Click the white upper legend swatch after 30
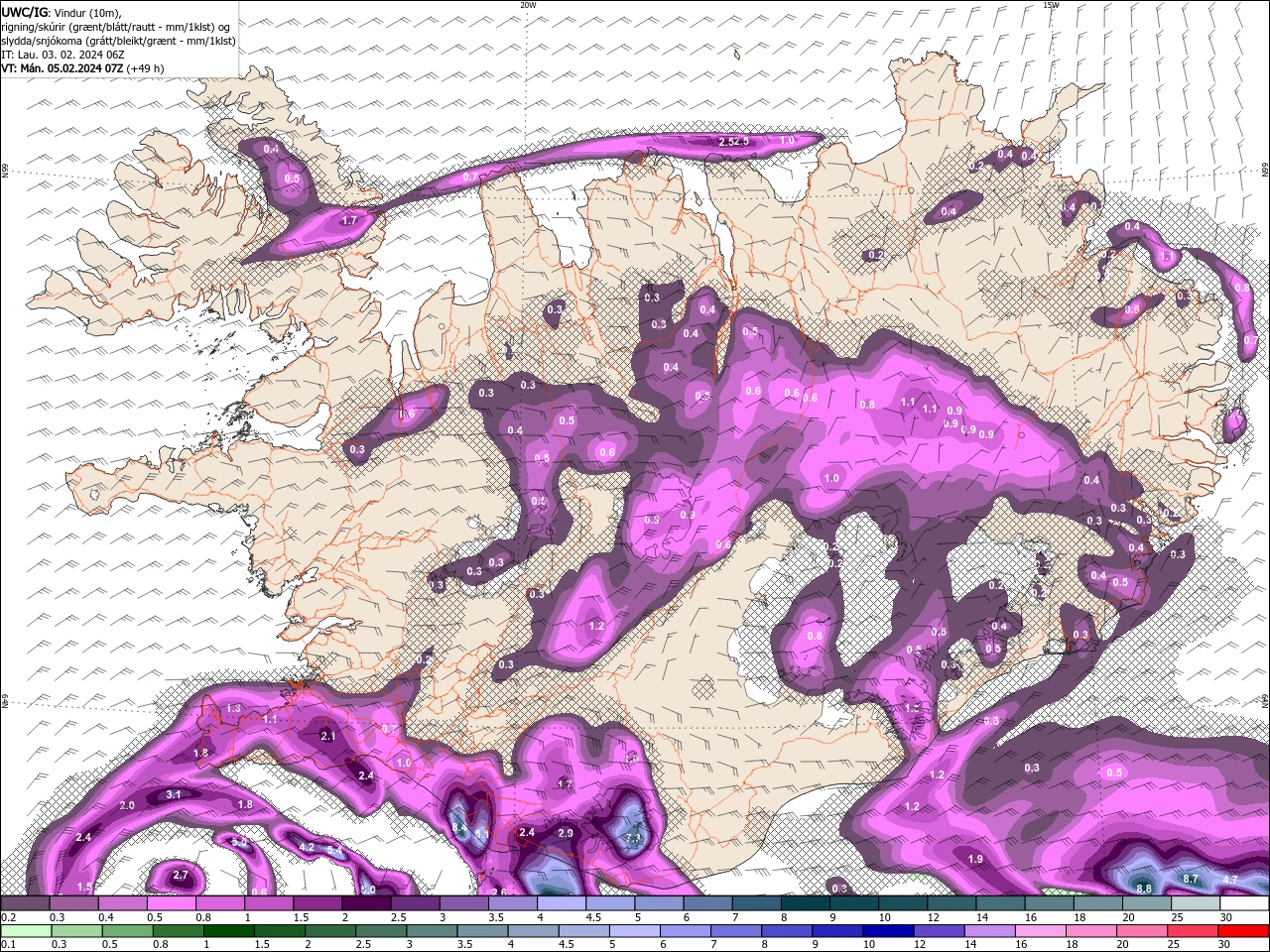The height and width of the screenshot is (952, 1270). (1245, 903)
